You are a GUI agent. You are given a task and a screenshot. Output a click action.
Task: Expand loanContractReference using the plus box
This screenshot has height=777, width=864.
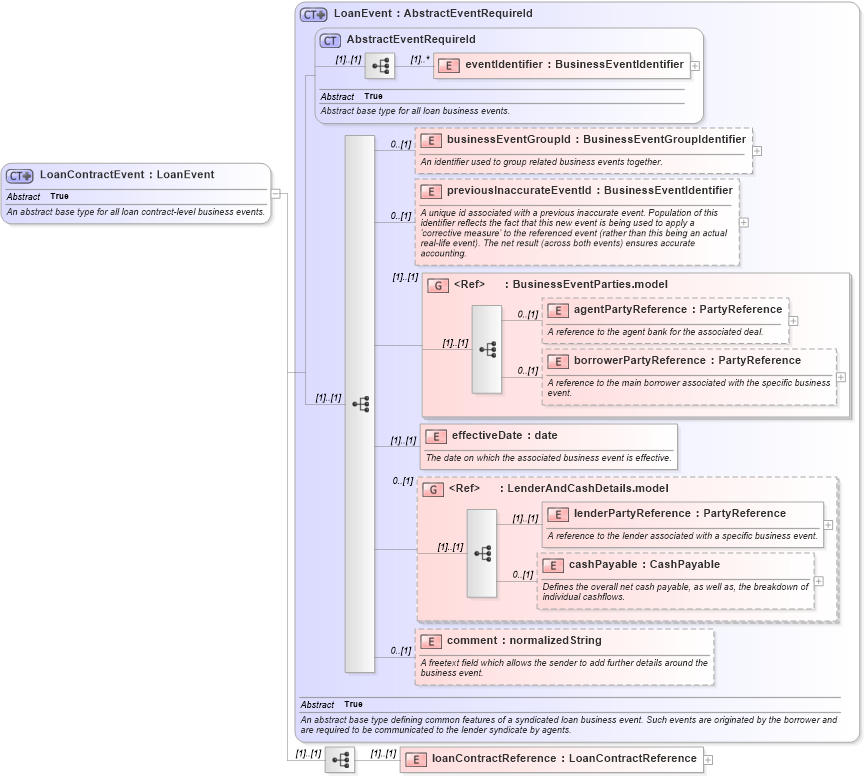click(x=707, y=759)
